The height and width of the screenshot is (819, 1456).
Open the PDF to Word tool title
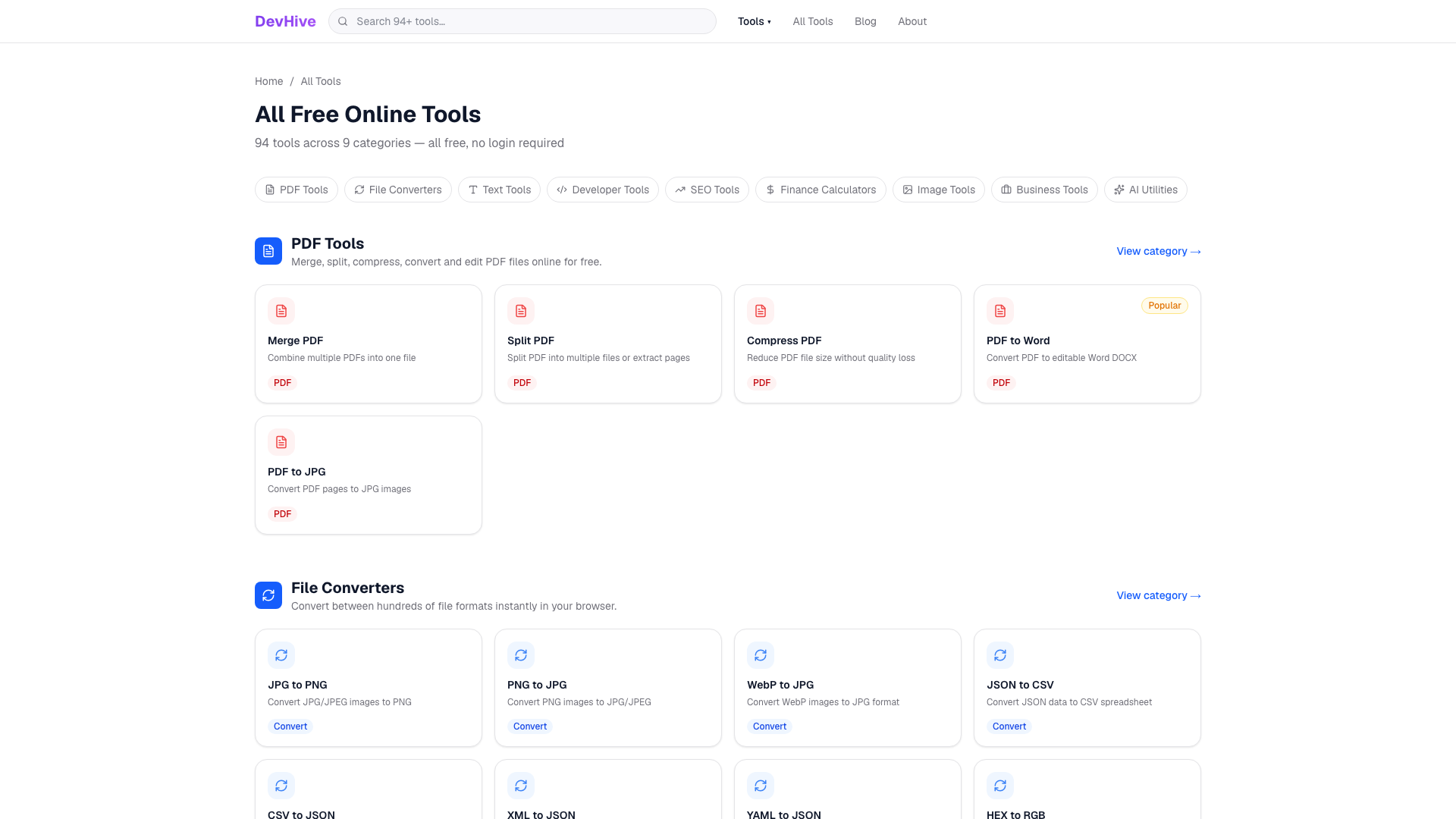point(1018,340)
